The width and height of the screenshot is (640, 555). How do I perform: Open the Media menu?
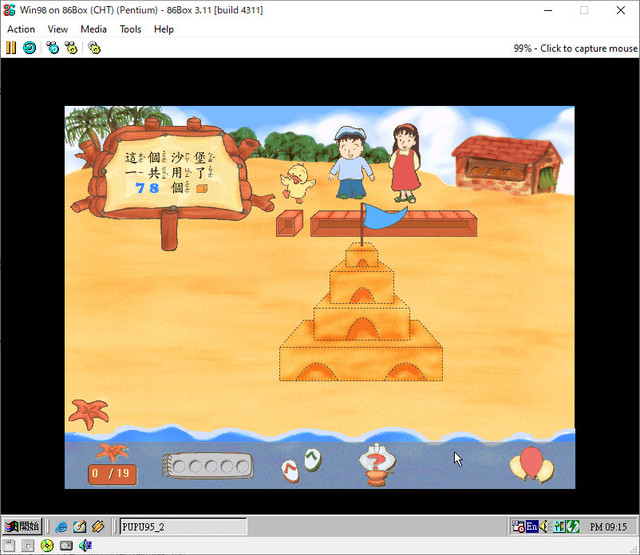pos(93,29)
